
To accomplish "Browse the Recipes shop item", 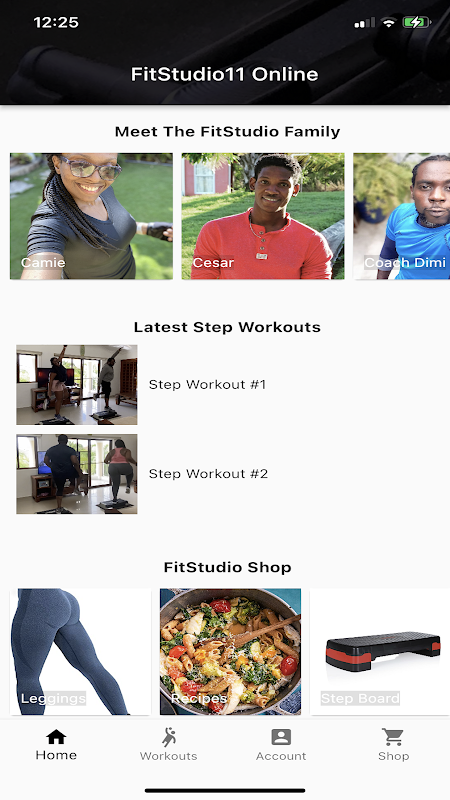I will (231, 652).
